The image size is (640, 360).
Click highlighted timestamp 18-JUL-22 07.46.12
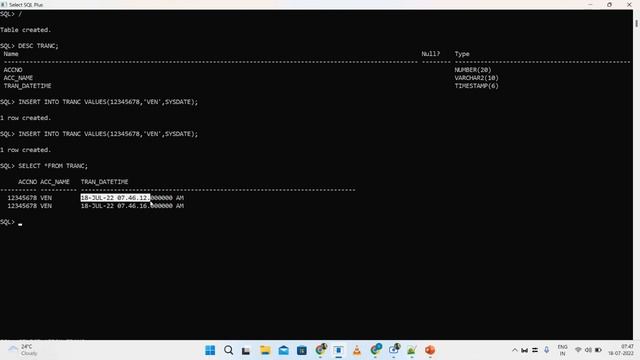(116, 198)
